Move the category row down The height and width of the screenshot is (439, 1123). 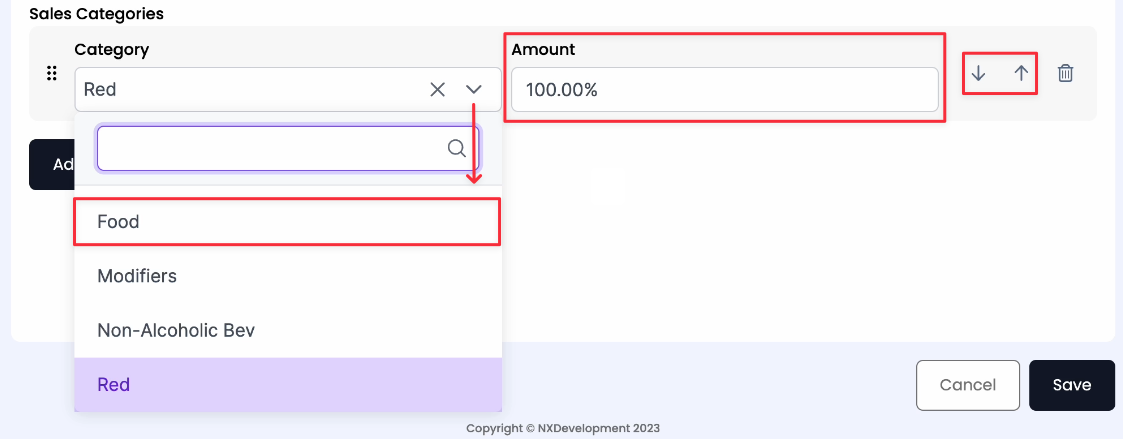pyautogui.click(x=979, y=73)
